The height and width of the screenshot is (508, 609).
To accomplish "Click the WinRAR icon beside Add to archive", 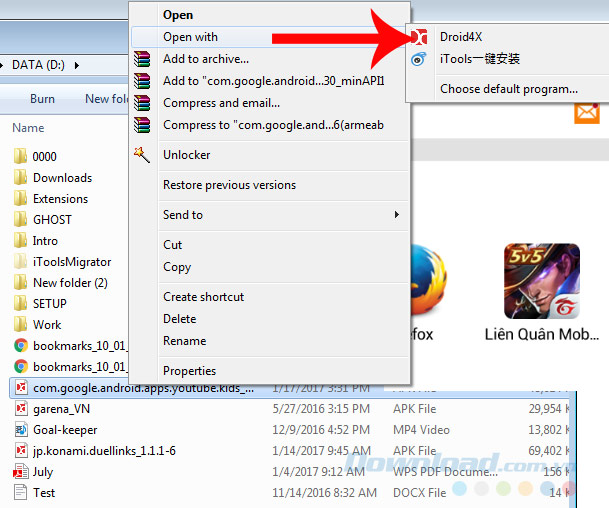I will (x=142, y=59).
